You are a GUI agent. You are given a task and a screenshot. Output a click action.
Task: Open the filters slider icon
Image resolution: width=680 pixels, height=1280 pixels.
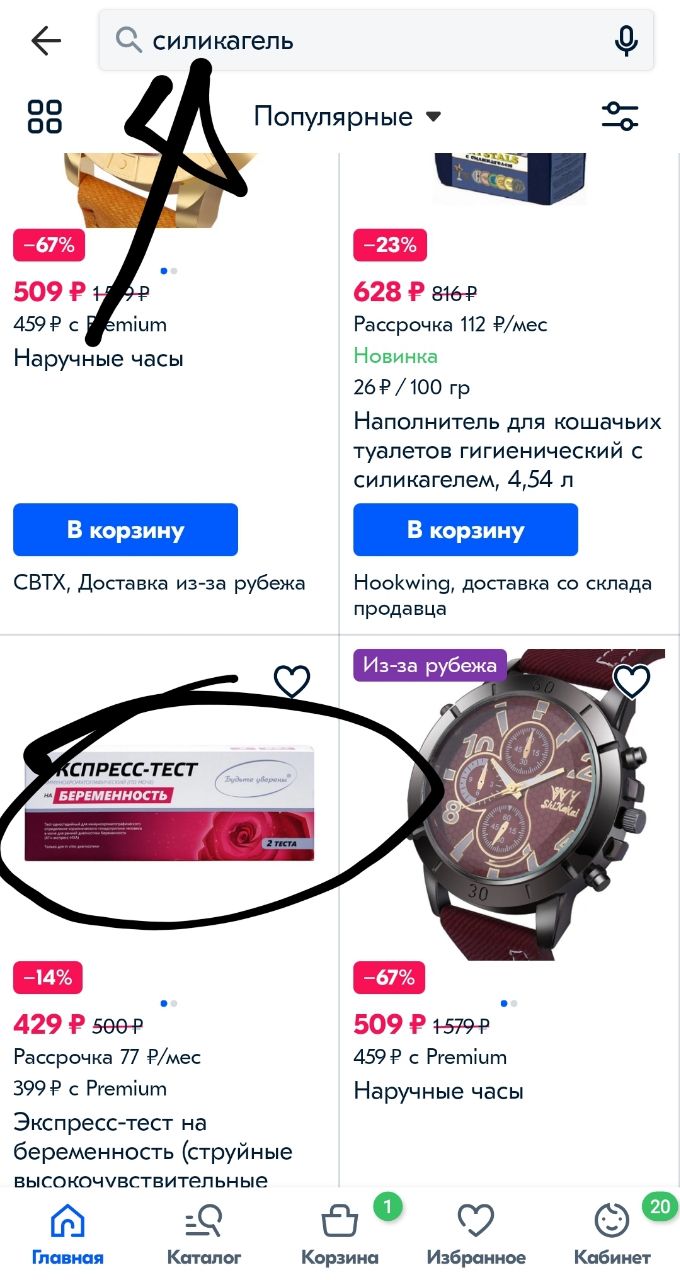[620, 116]
